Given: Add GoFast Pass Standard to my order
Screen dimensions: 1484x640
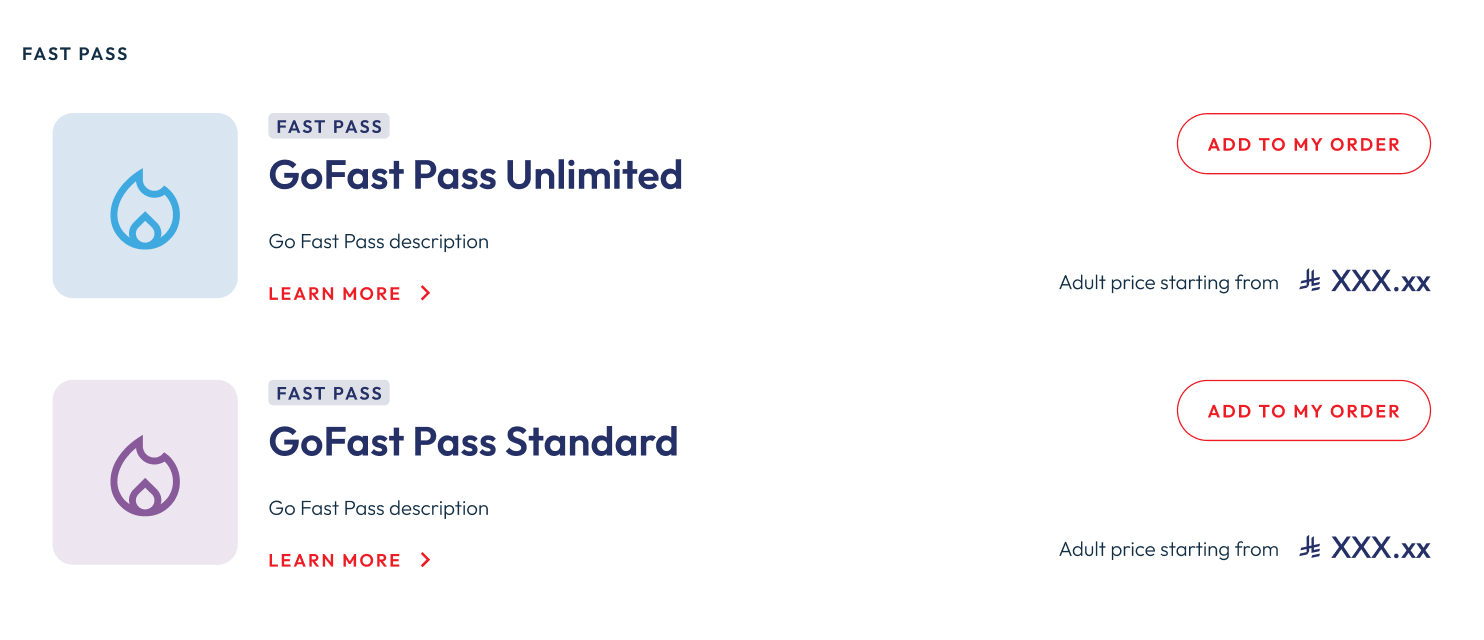Looking at the screenshot, I should (x=1303, y=411).
